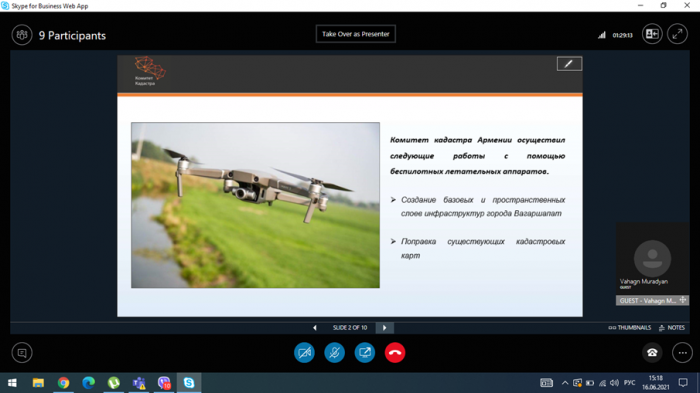The height and width of the screenshot is (393, 700).
Task: Click the drone slide image
Action: coord(255,205)
